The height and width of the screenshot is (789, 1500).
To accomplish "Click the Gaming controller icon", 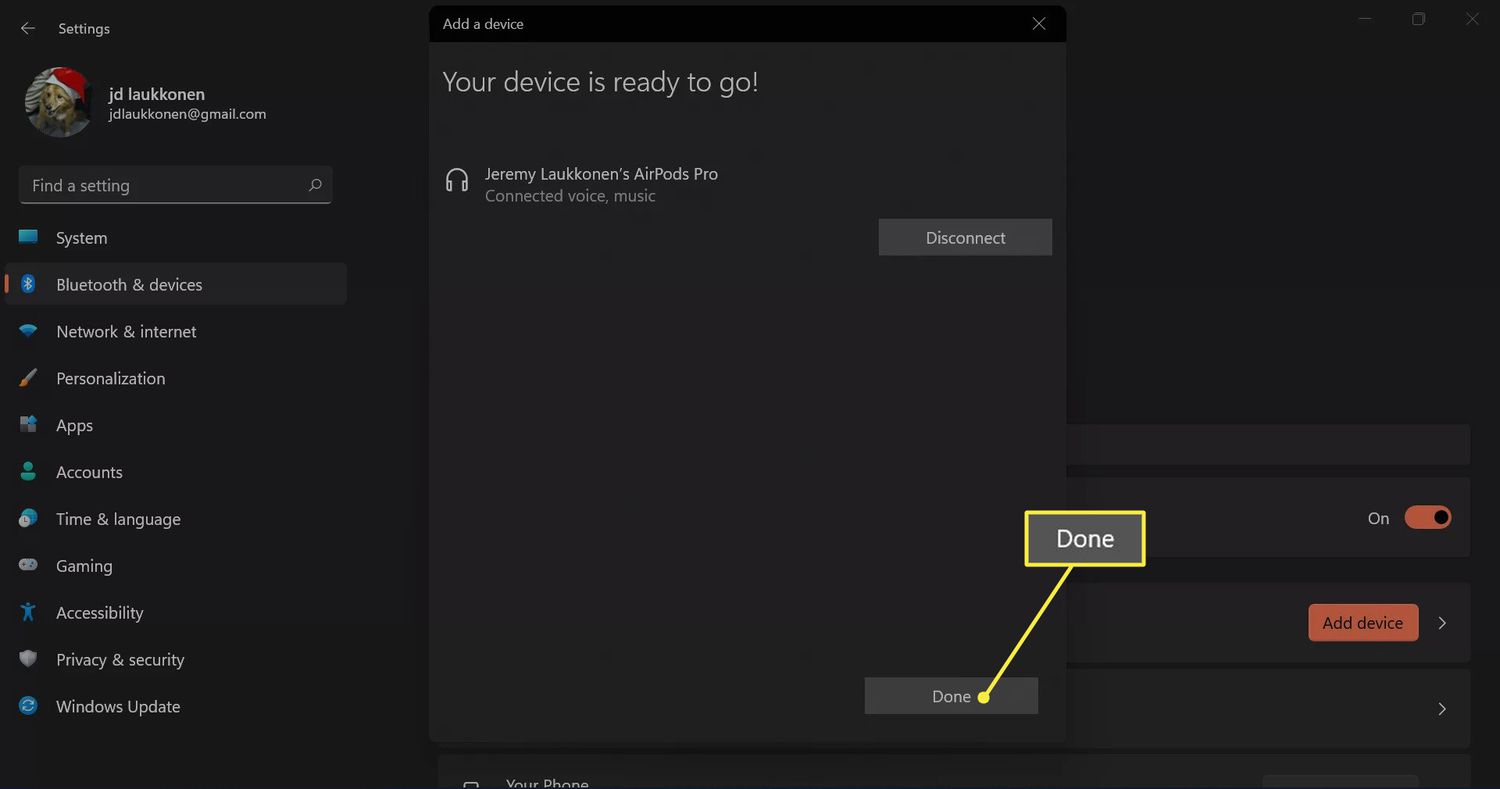I will pyautogui.click(x=28, y=566).
